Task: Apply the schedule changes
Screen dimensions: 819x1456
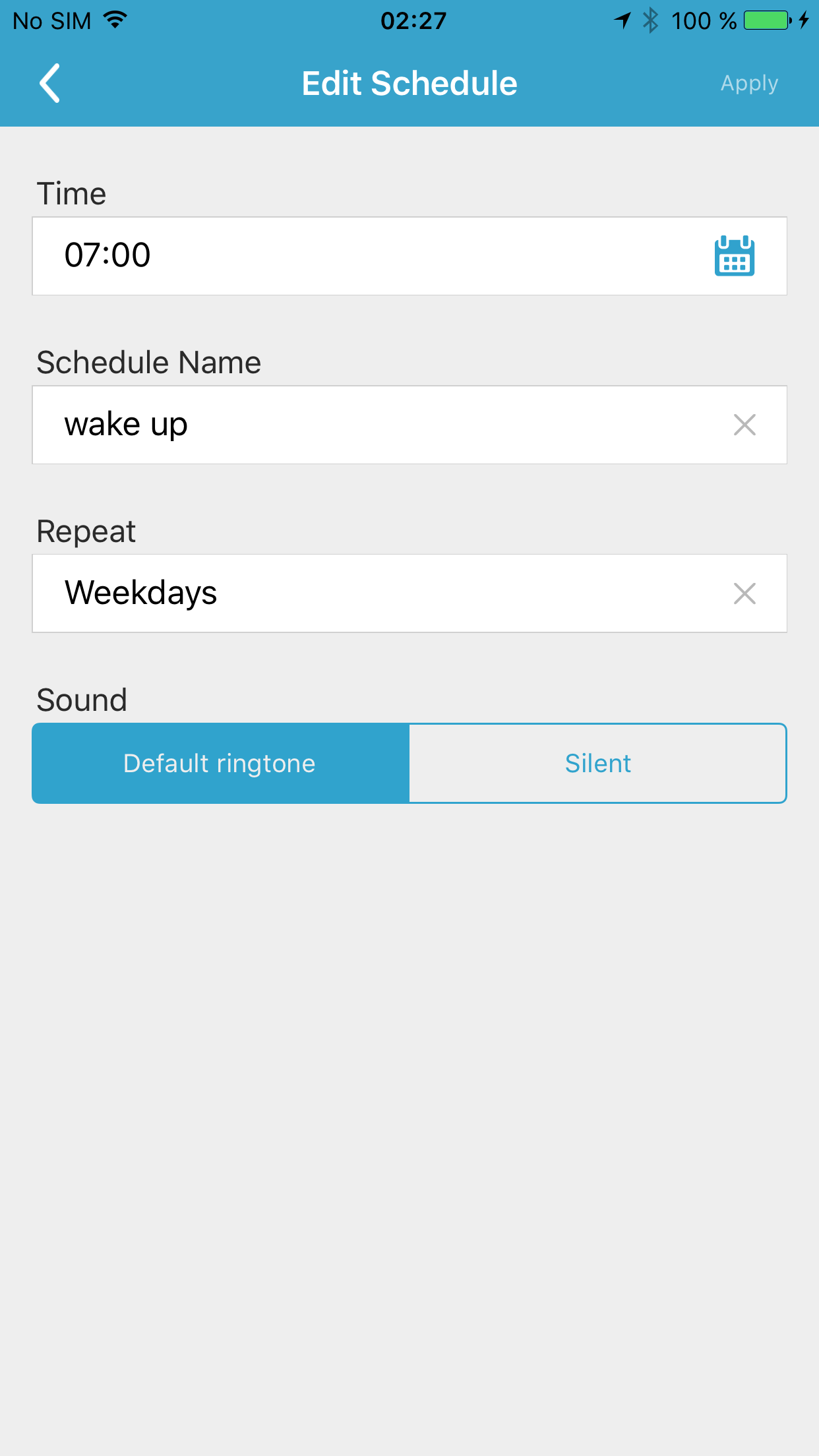Action: pyautogui.click(x=749, y=83)
